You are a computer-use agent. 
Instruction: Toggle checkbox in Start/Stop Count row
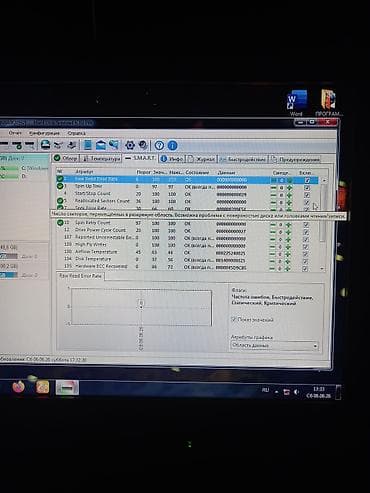click(307, 195)
